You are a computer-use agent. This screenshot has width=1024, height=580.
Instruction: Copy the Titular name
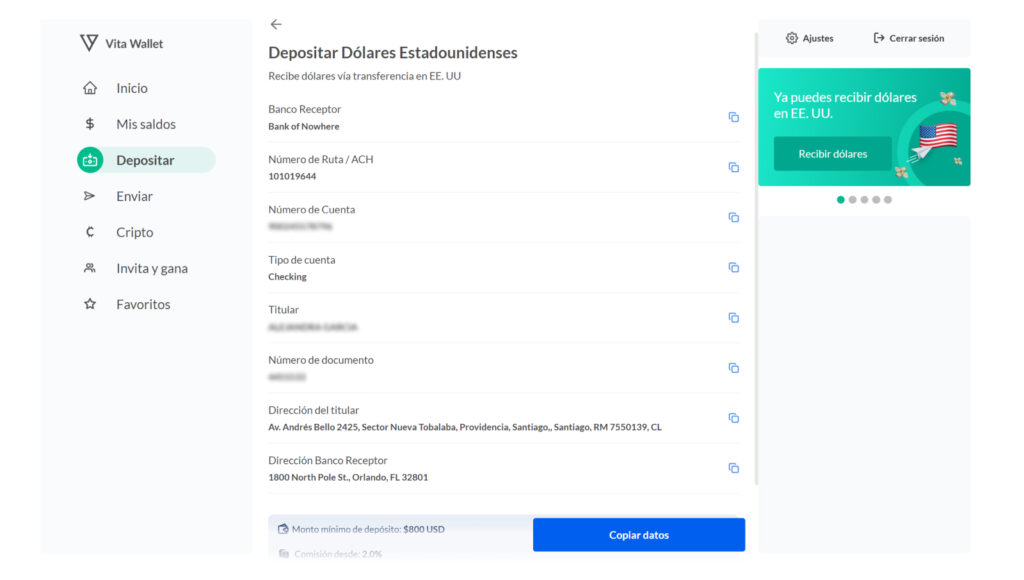point(733,317)
